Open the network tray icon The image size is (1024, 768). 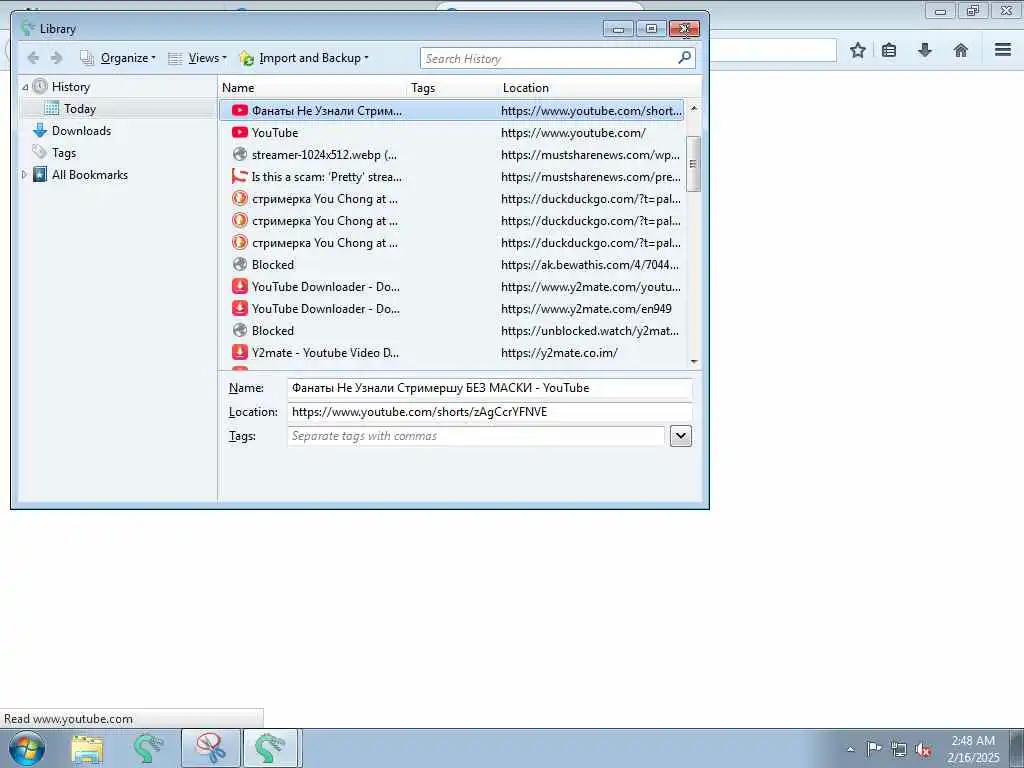coord(899,749)
